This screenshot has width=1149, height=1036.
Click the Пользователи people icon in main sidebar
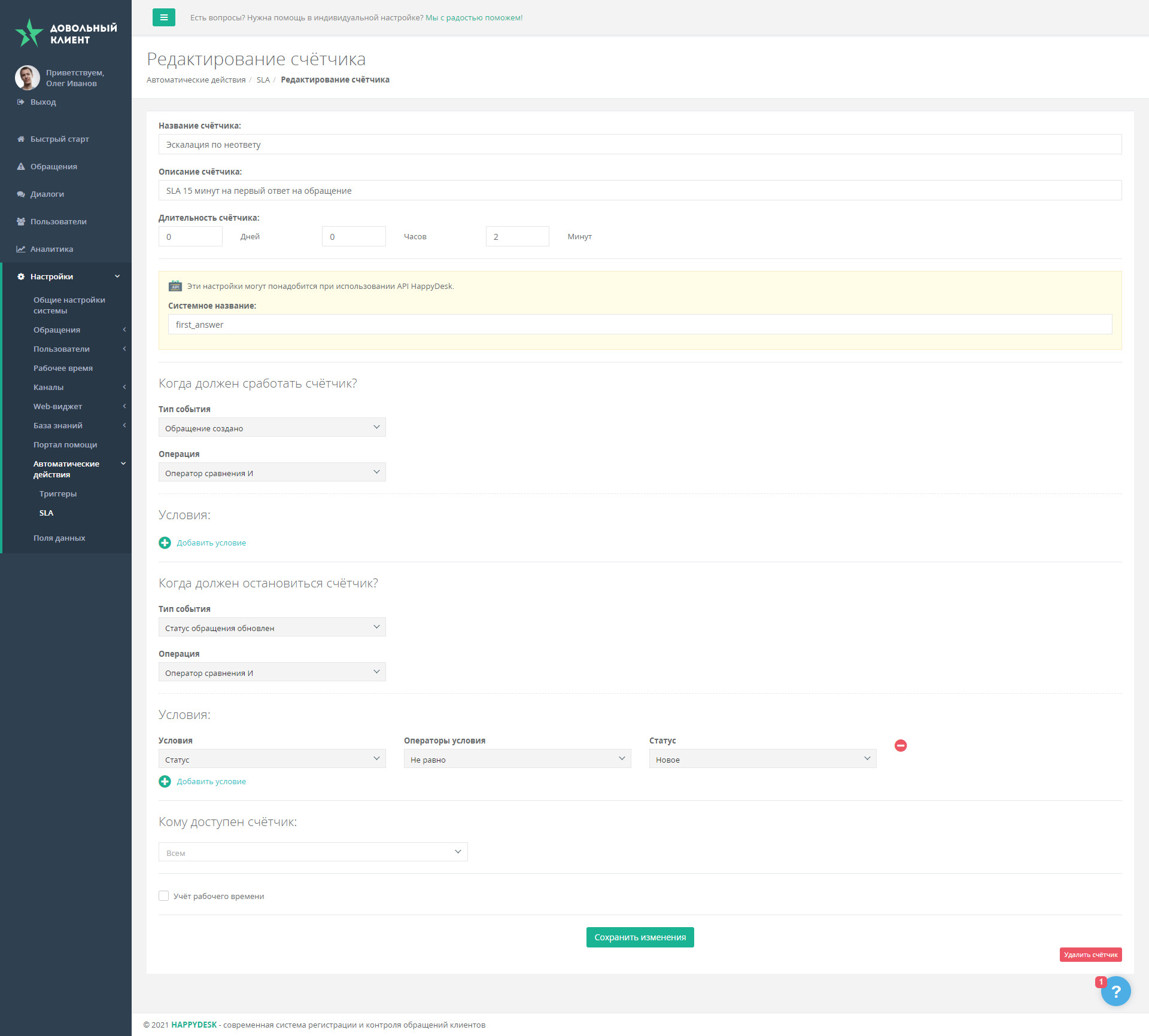(21, 221)
